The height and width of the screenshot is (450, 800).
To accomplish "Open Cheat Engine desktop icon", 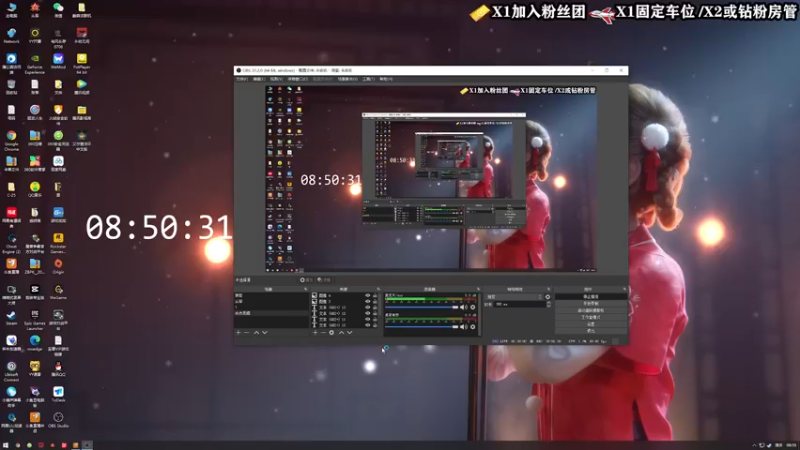I will tap(11, 242).
